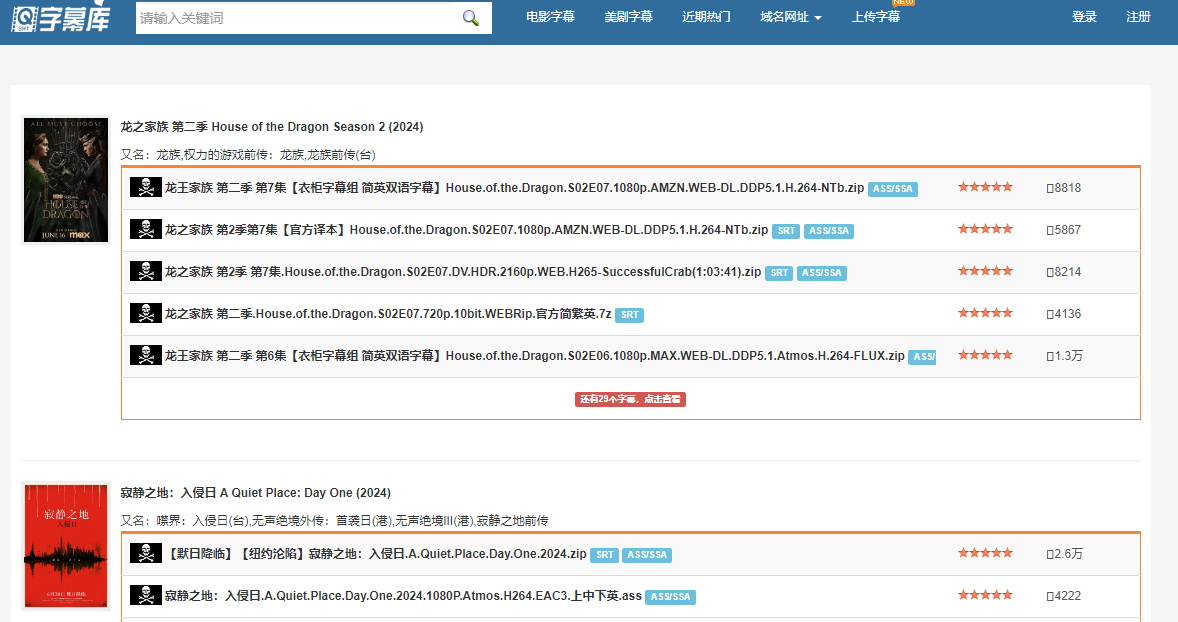Open subtitle 衣柜字幕组 S02E07 AMZN NTb.zip
Image resolution: width=1178 pixels, height=622 pixels.
click(x=515, y=188)
